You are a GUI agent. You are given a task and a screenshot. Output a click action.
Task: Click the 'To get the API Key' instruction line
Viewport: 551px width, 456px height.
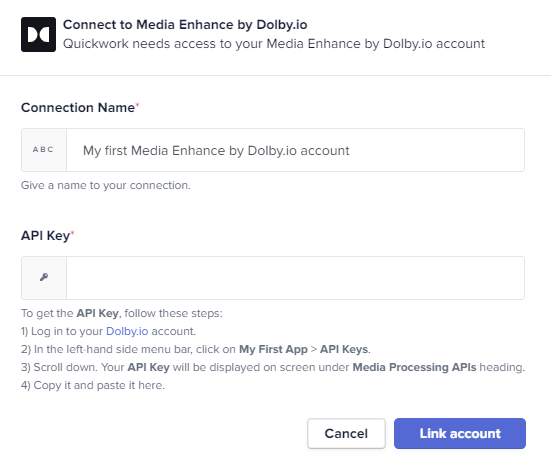(122, 313)
